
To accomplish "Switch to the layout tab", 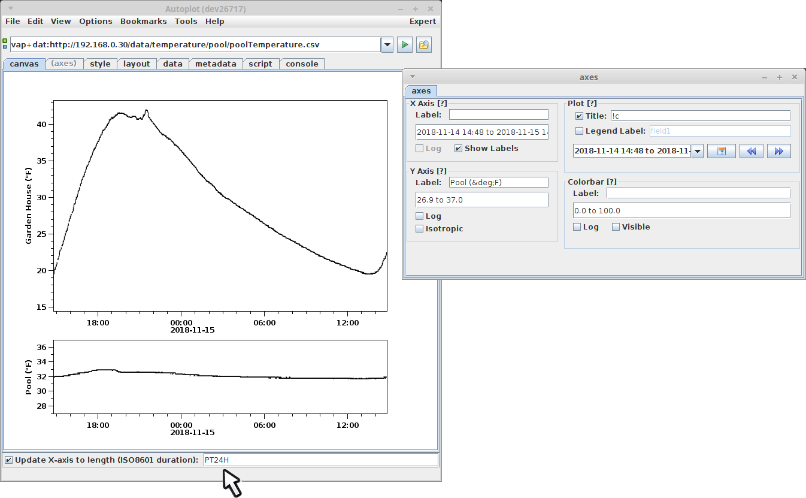I will pyautogui.click(x=137, y=64).
